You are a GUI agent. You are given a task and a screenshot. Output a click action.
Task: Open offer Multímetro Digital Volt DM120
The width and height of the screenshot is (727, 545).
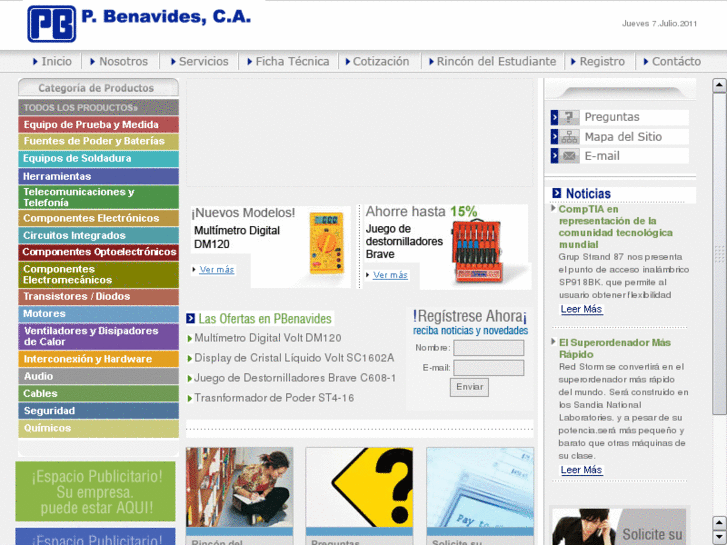point(268,338)
